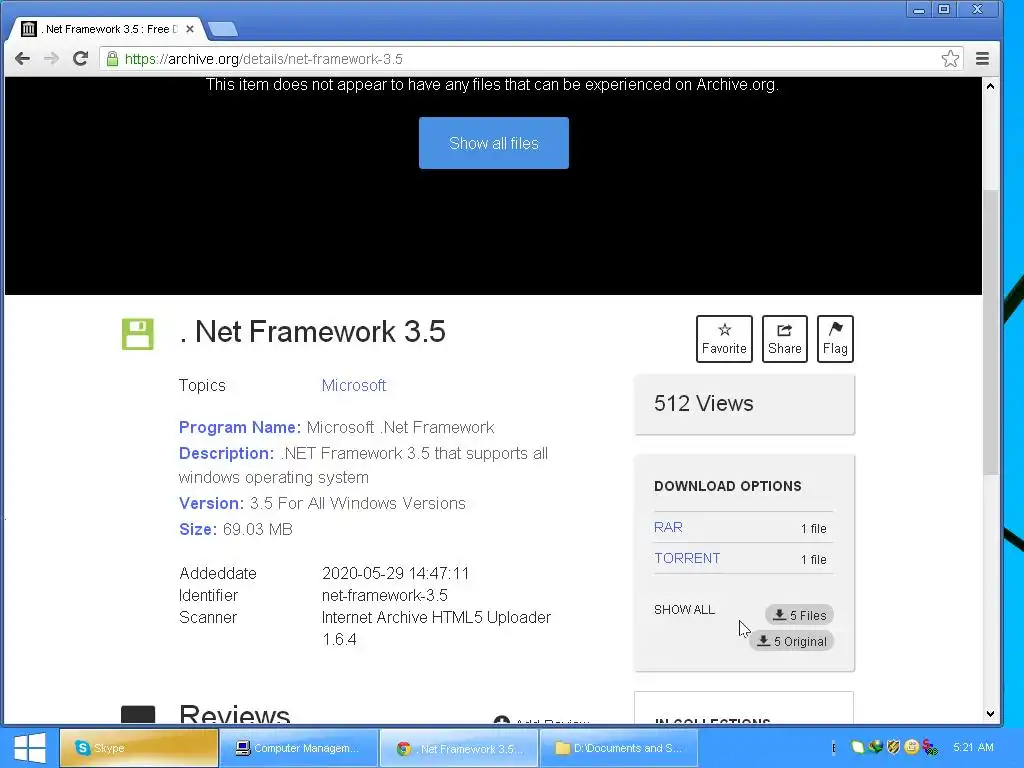The height and width of the screenshot is (768, 1024).
Task: Click the '. Net Framework 3.5' title
Action: pos(313,332)
